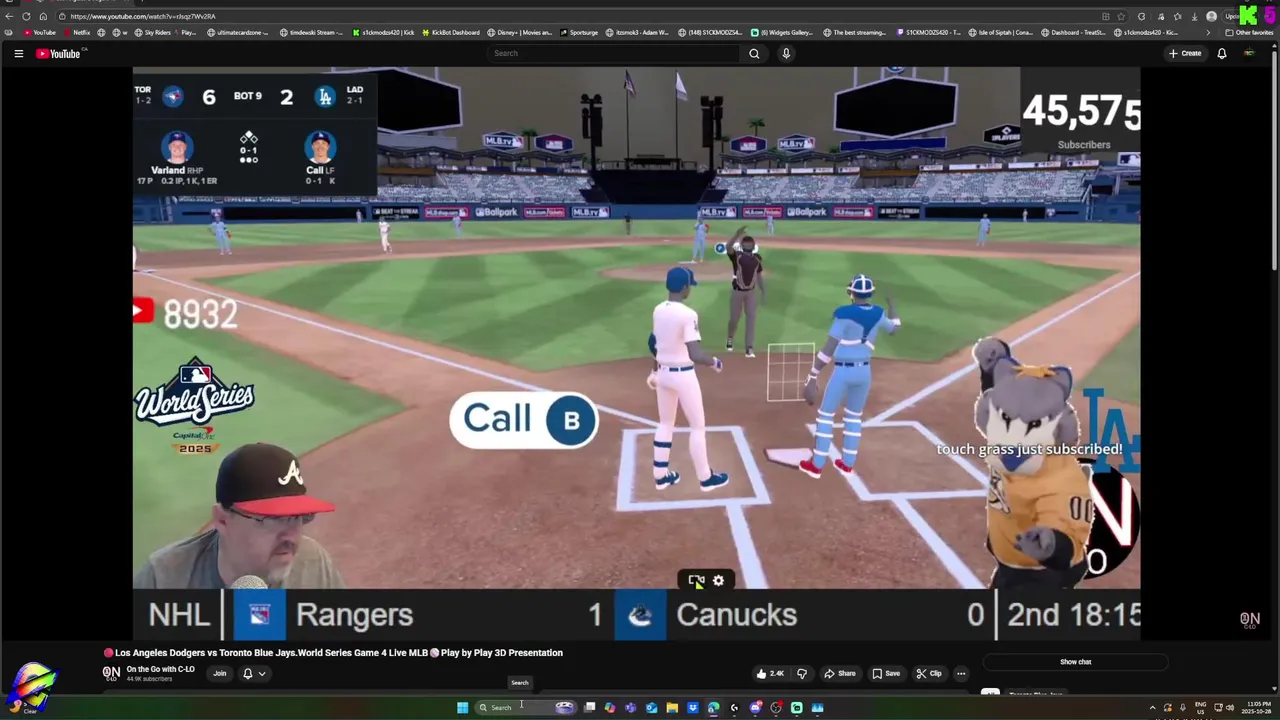Save the video to a playlist

click(886, 673)
